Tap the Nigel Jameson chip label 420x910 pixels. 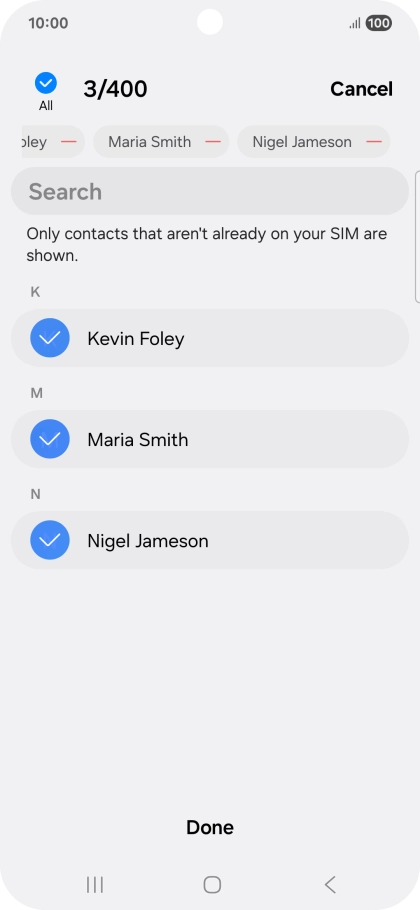pos(302,142)
